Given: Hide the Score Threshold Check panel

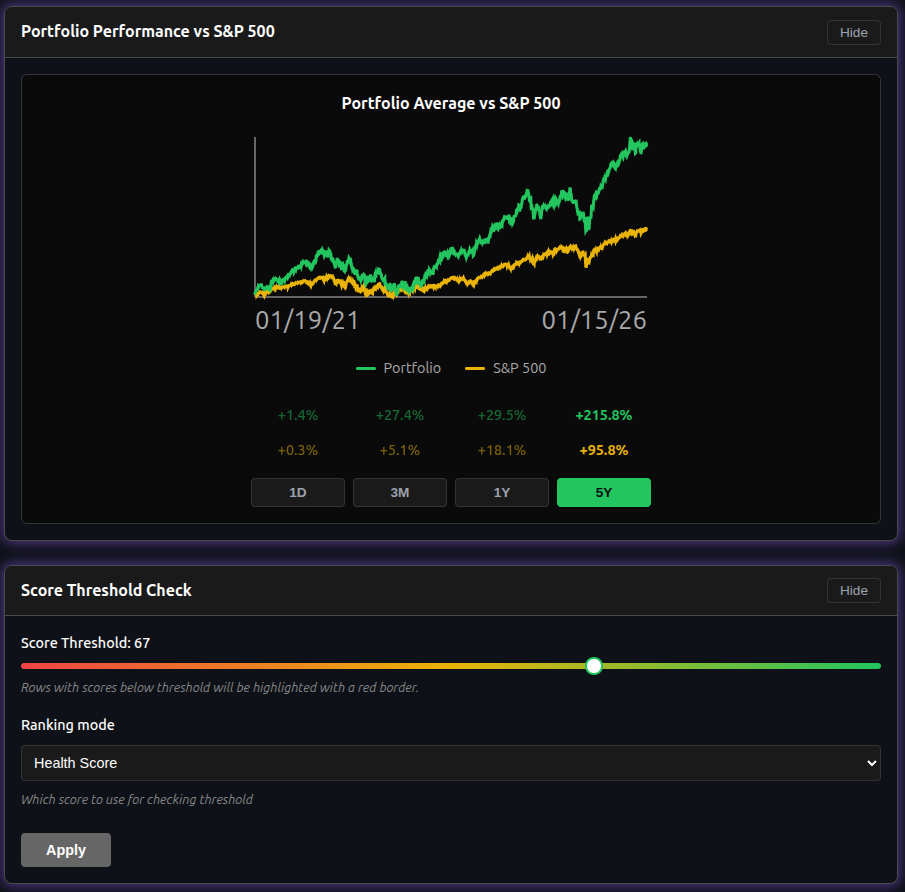Looking at the screenshot, I should (x=853, y=590).
